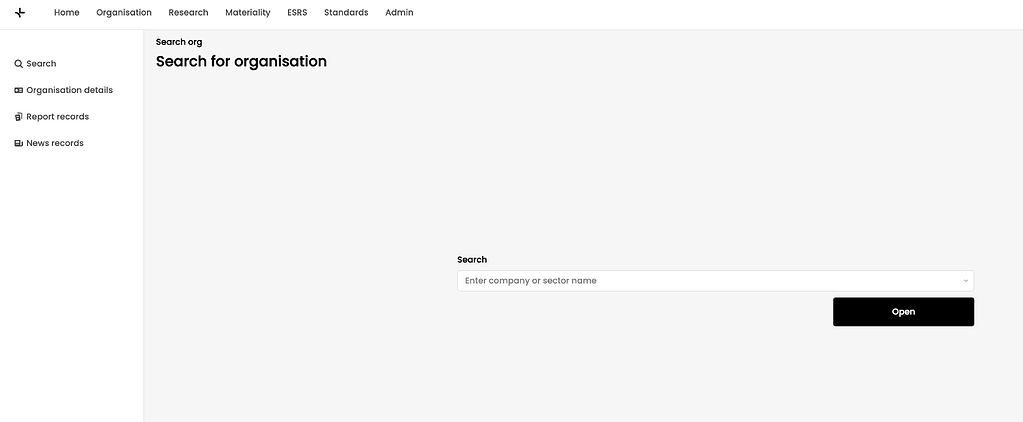Image resolution: width=1023 pixels, height=422 pixels.
Task: Expand the company search dropdown arrow
Action: click(965, 281)
